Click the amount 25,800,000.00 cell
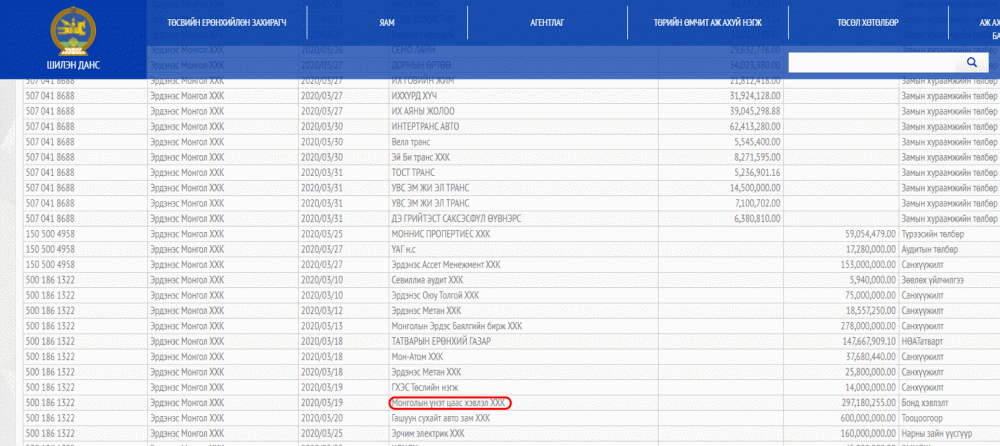1000x446 pixels. tap(842, 372)
